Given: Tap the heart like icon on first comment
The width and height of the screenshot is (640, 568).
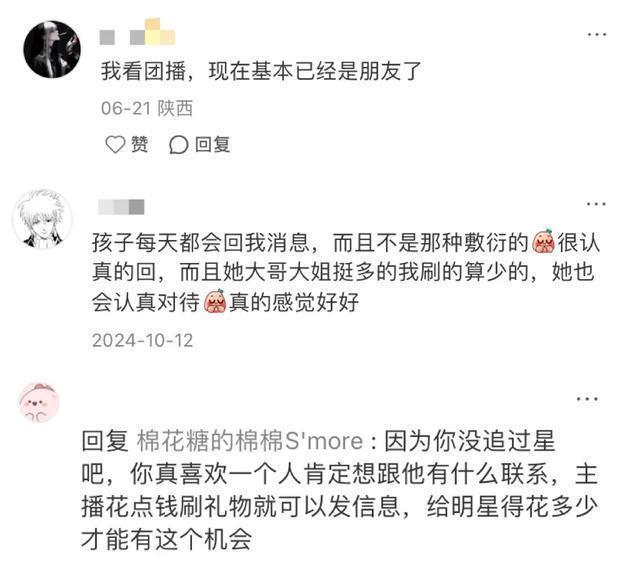Looking at the screenshot, I should 115,144.
